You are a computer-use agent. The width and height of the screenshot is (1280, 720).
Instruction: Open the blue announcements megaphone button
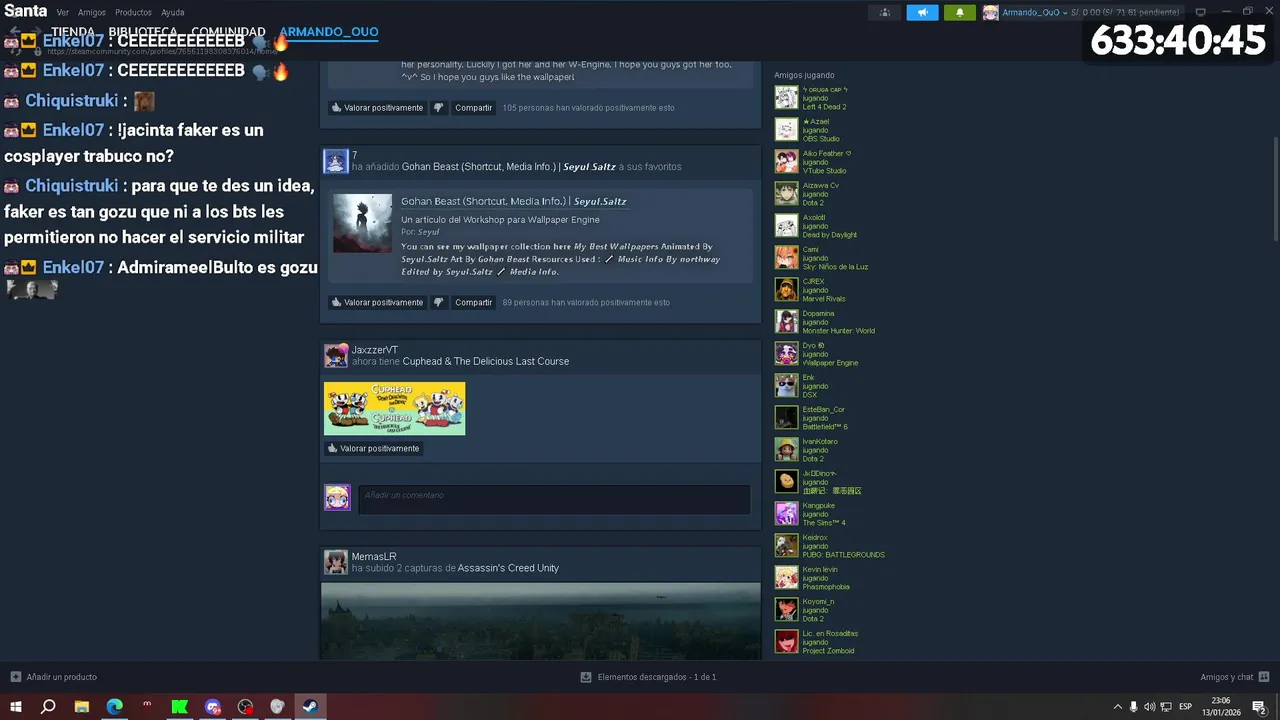tap(922, 12)
